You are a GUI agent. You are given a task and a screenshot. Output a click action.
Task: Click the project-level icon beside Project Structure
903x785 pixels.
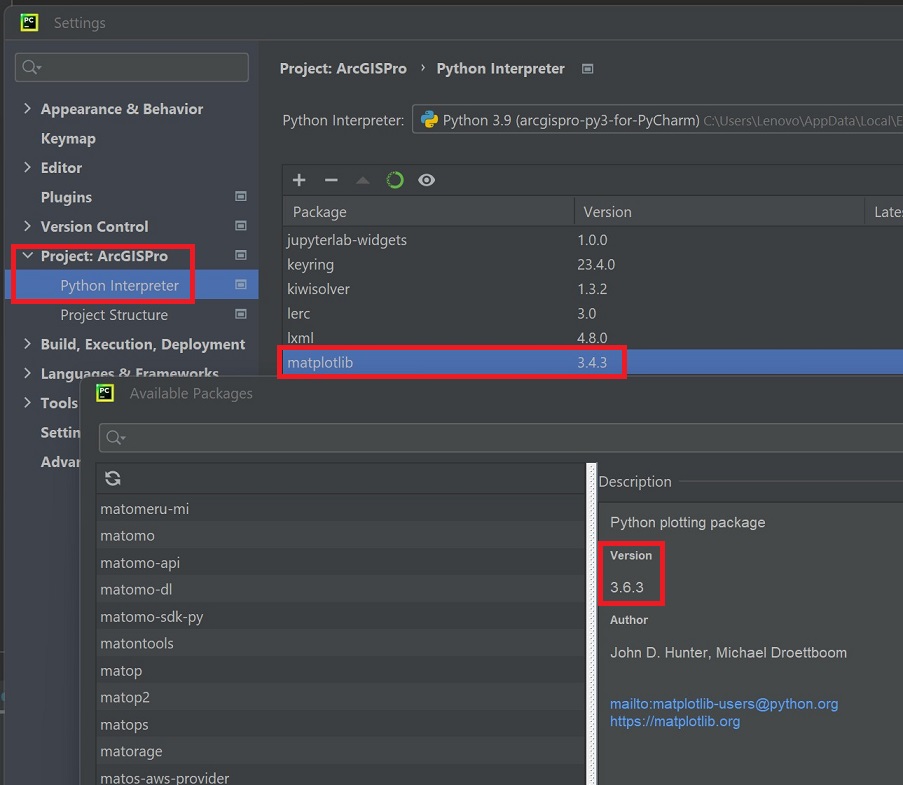(x=241, y=314)
